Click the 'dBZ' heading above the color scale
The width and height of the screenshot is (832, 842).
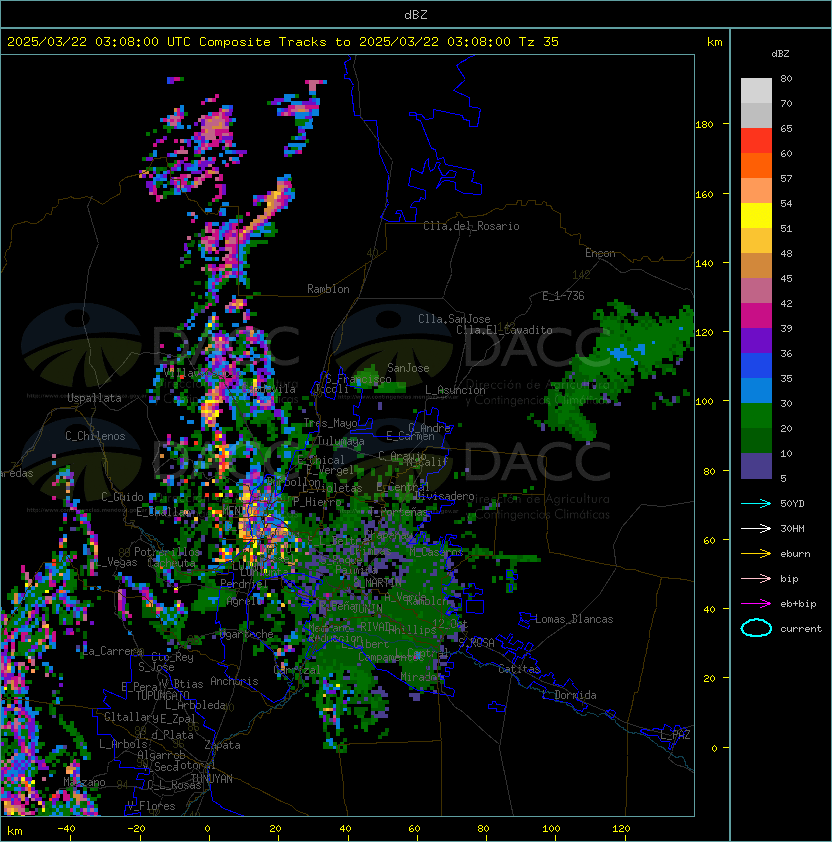tap(780, 54)
